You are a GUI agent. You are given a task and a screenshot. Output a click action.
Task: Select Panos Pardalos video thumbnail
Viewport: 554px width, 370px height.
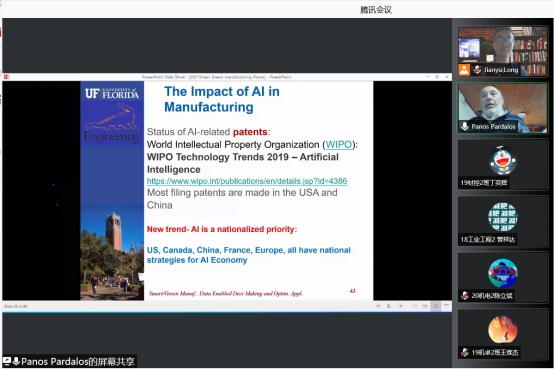[502, 108]
